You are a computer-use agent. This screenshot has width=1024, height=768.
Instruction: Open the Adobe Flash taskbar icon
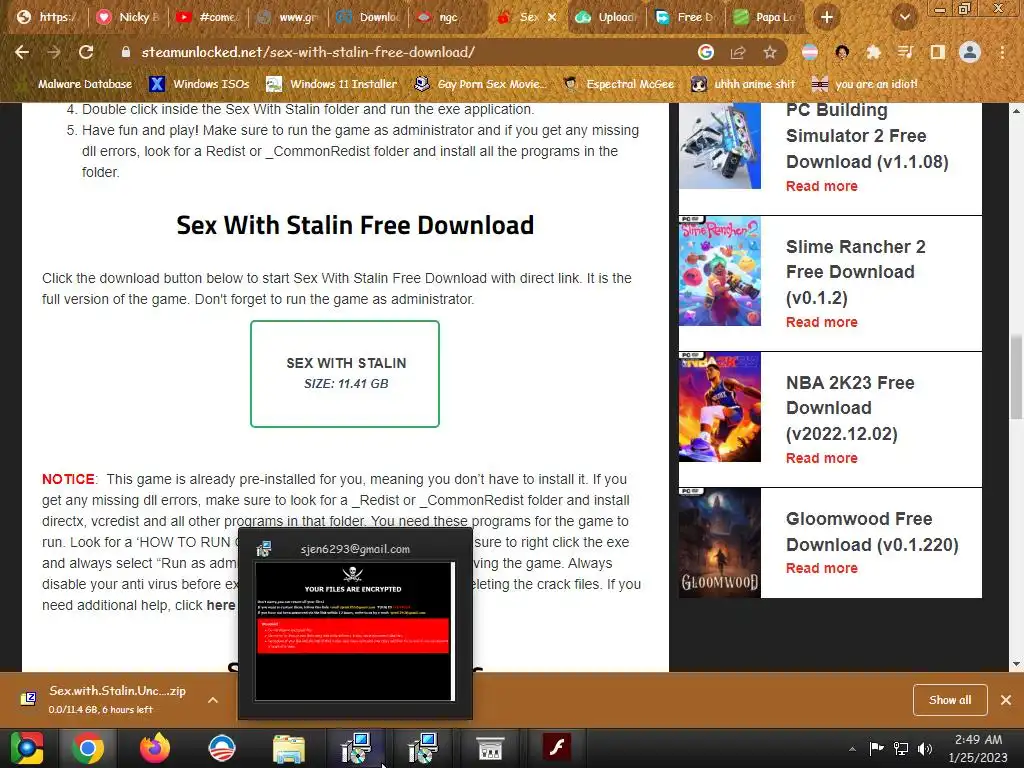(557, 748)
